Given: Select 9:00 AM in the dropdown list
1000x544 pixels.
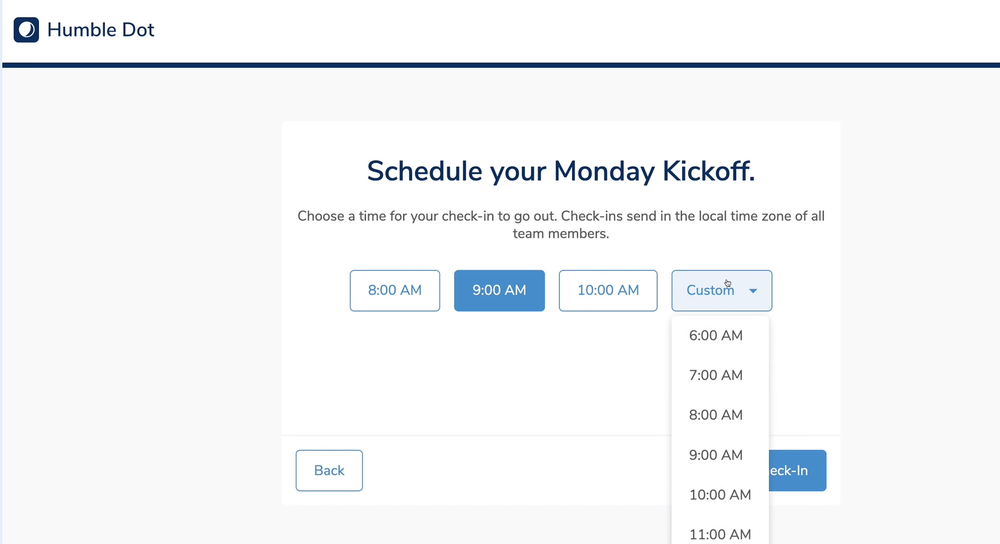Looking at the screenshot, I should point(716,455).
